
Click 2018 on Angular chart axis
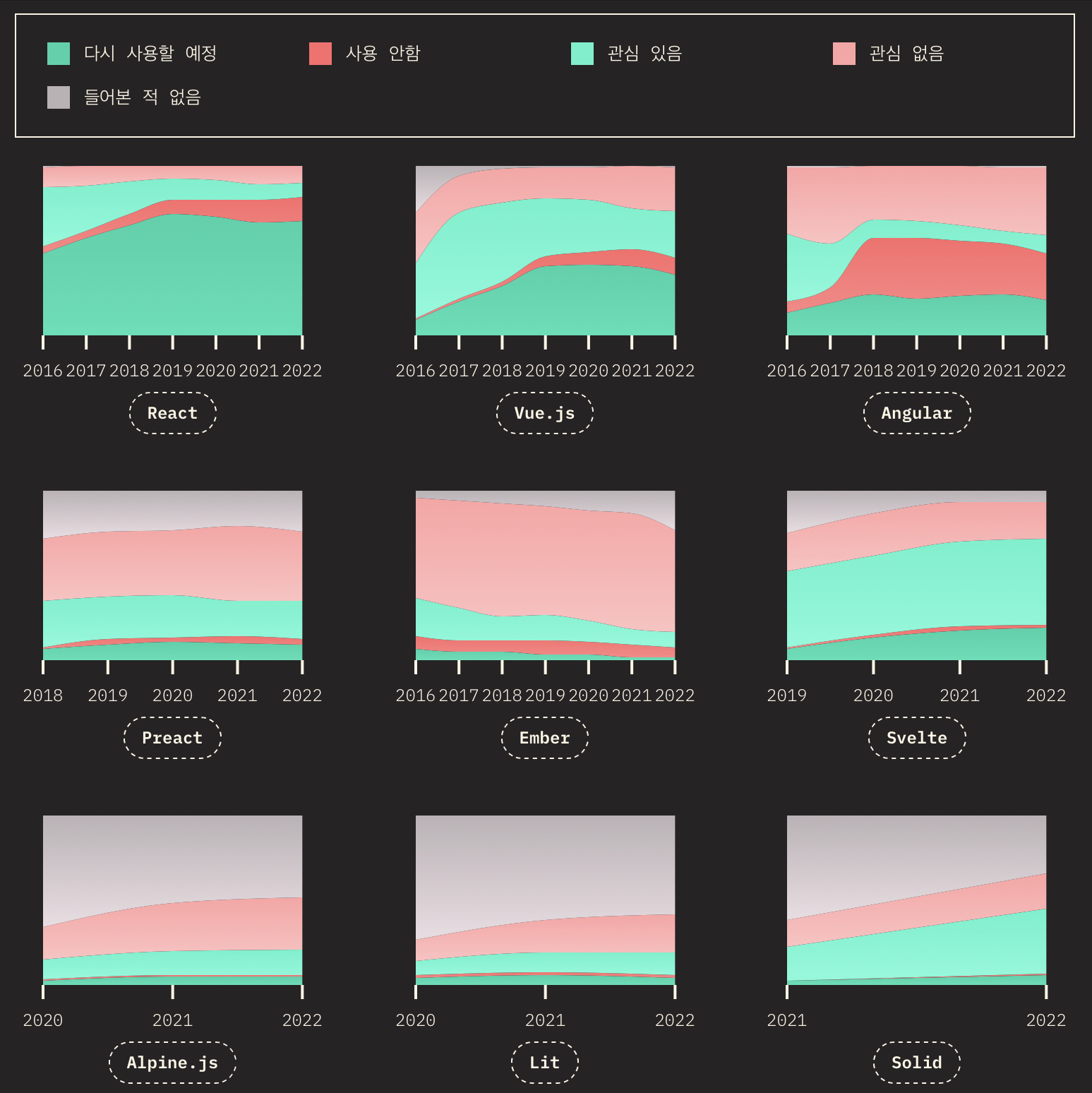(x=873, y=371)
